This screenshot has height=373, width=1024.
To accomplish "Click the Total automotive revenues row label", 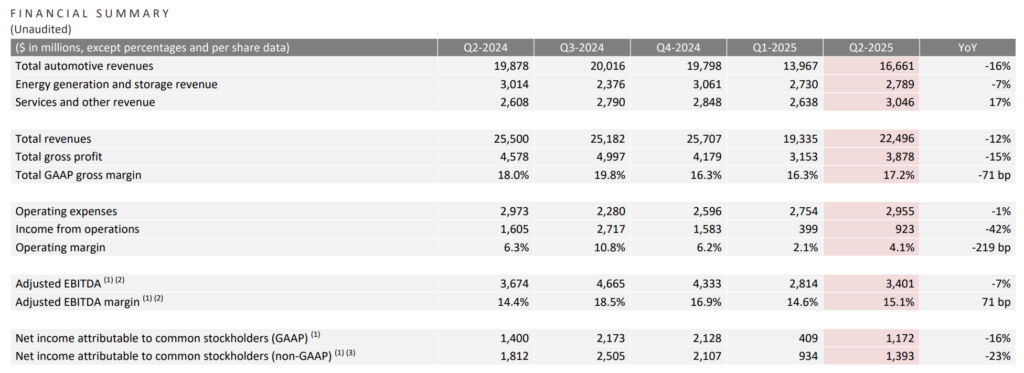I will coord(84,66).
